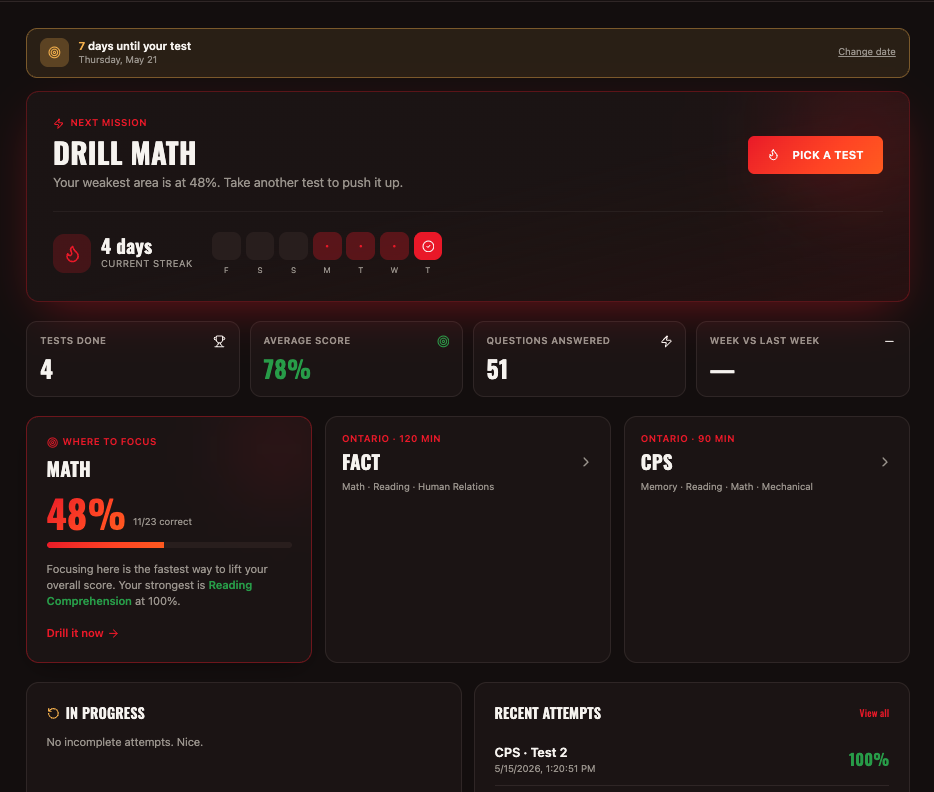934x792 pixels.
Task: Click the 11/23 correct label
Action: tap(162, 522)
